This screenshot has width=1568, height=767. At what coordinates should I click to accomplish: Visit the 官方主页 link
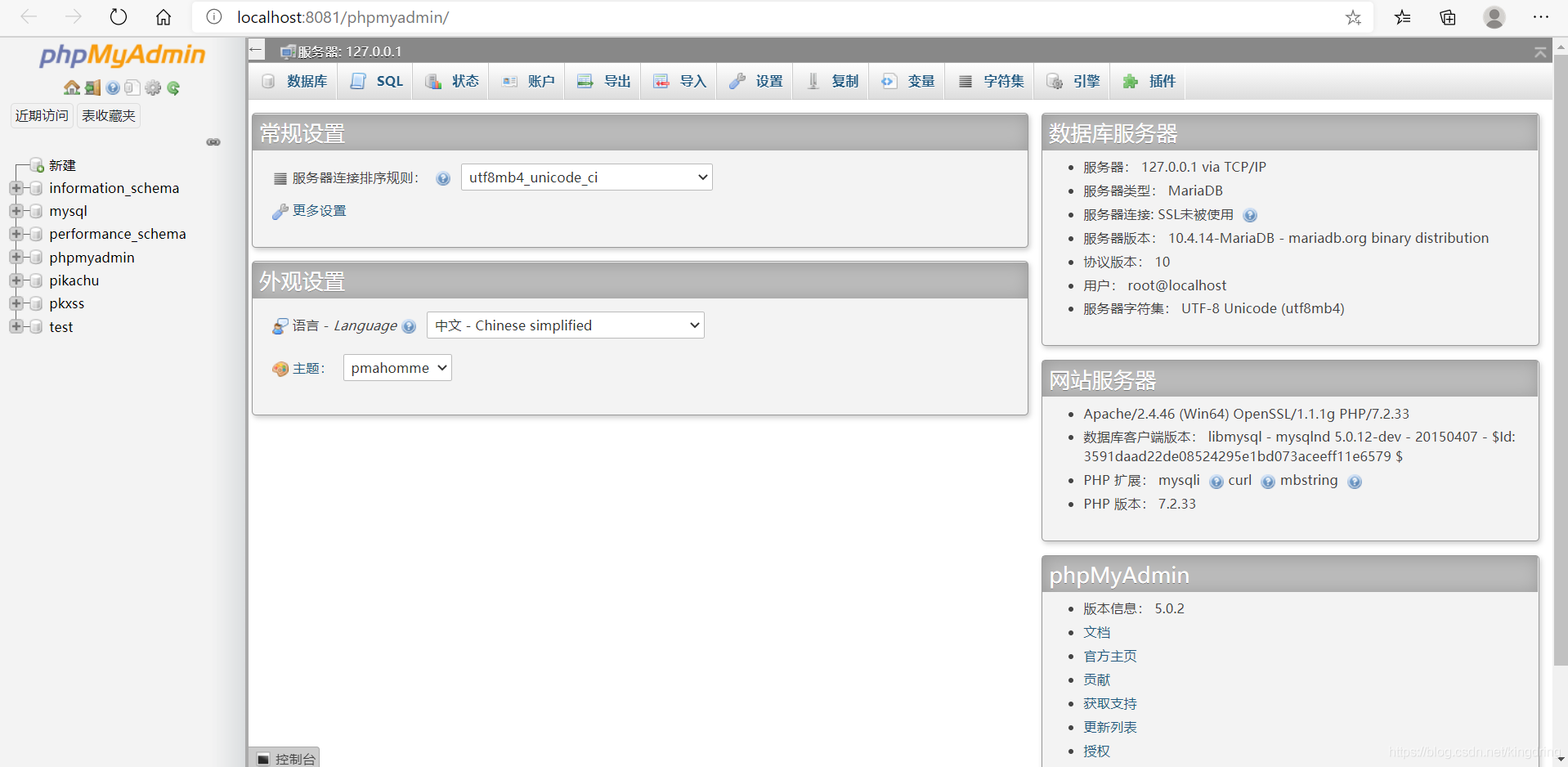(x=1110, y=657)
